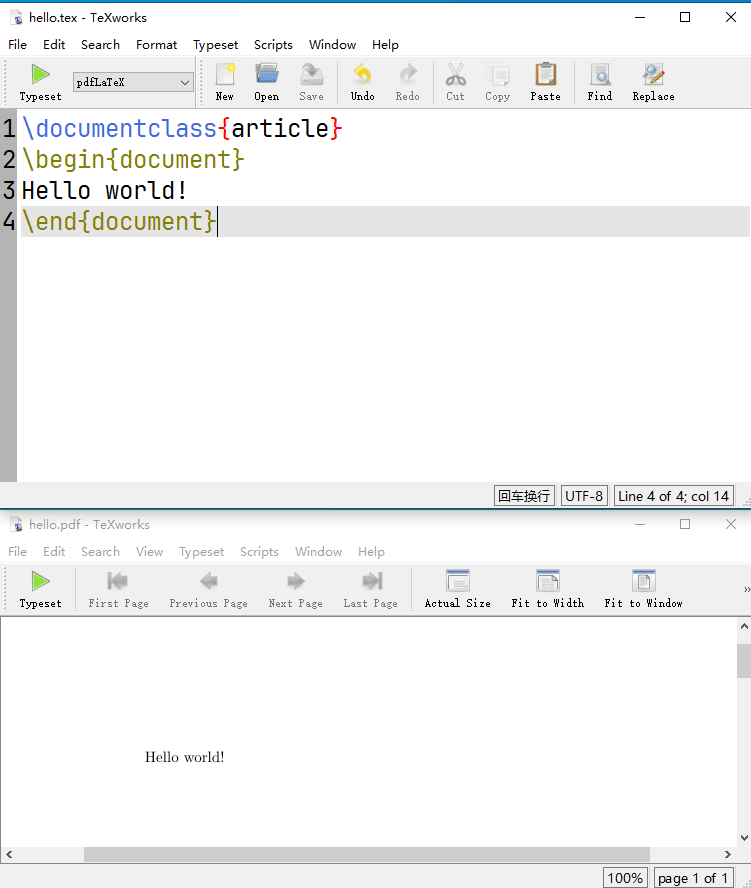
Task: Click the Redo arrow icon
Action: click(x=408, y=83)
